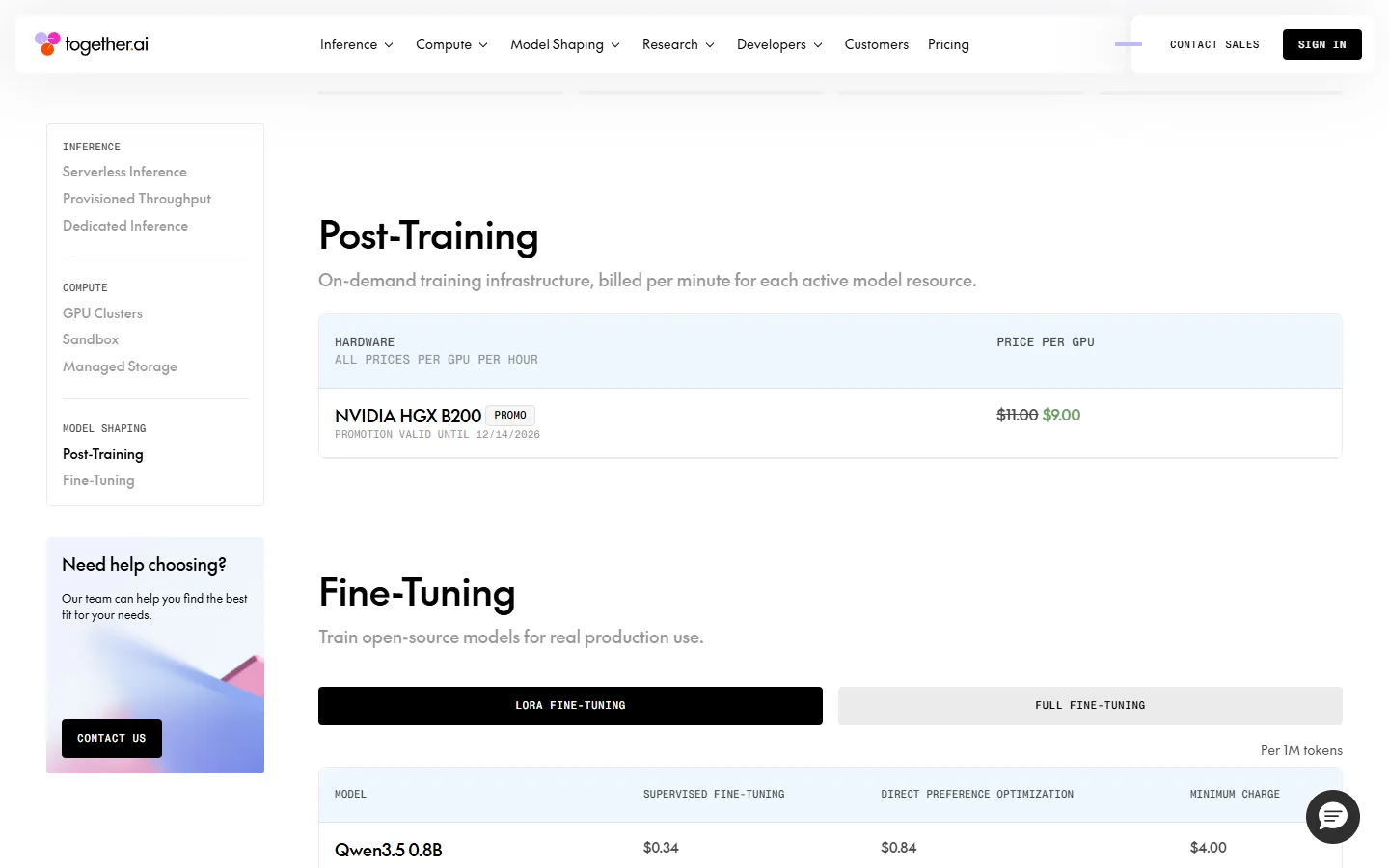Screen dimensions: 1389x868
Task: Click the Sign In button
Action: pyautogui.click(x=1322, y=44)
